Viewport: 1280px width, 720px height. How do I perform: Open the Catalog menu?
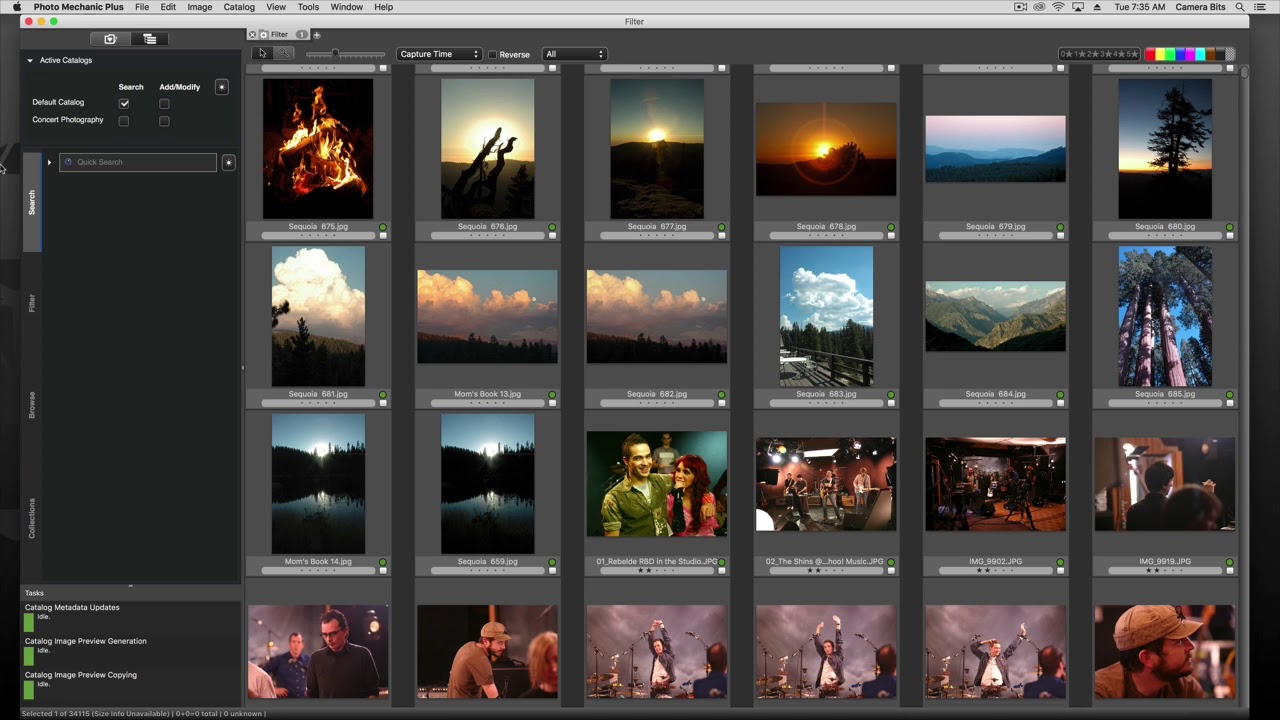click(239, 7)
